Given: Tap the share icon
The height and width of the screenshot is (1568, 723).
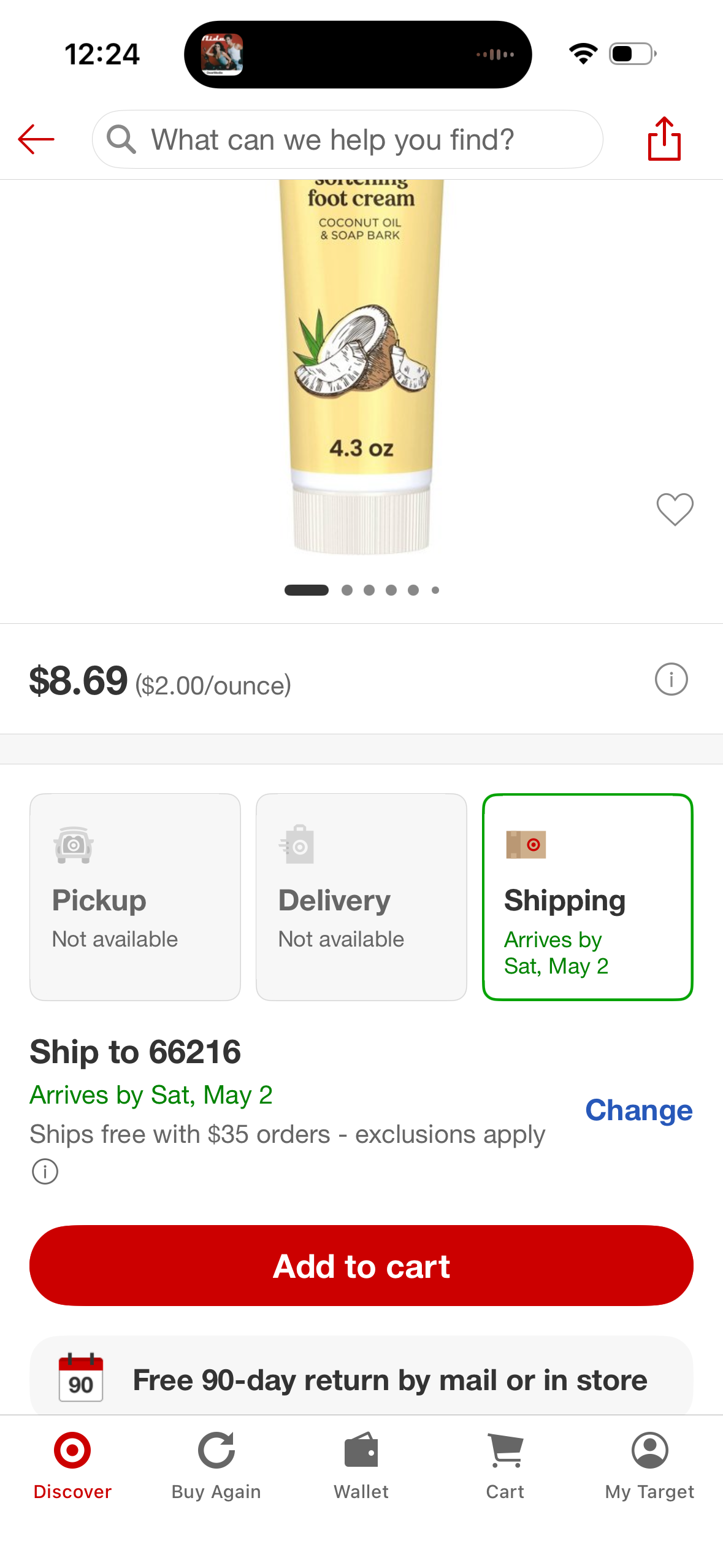Looking at the screenshot, I should pyautogui.click(x=664, y=139).
